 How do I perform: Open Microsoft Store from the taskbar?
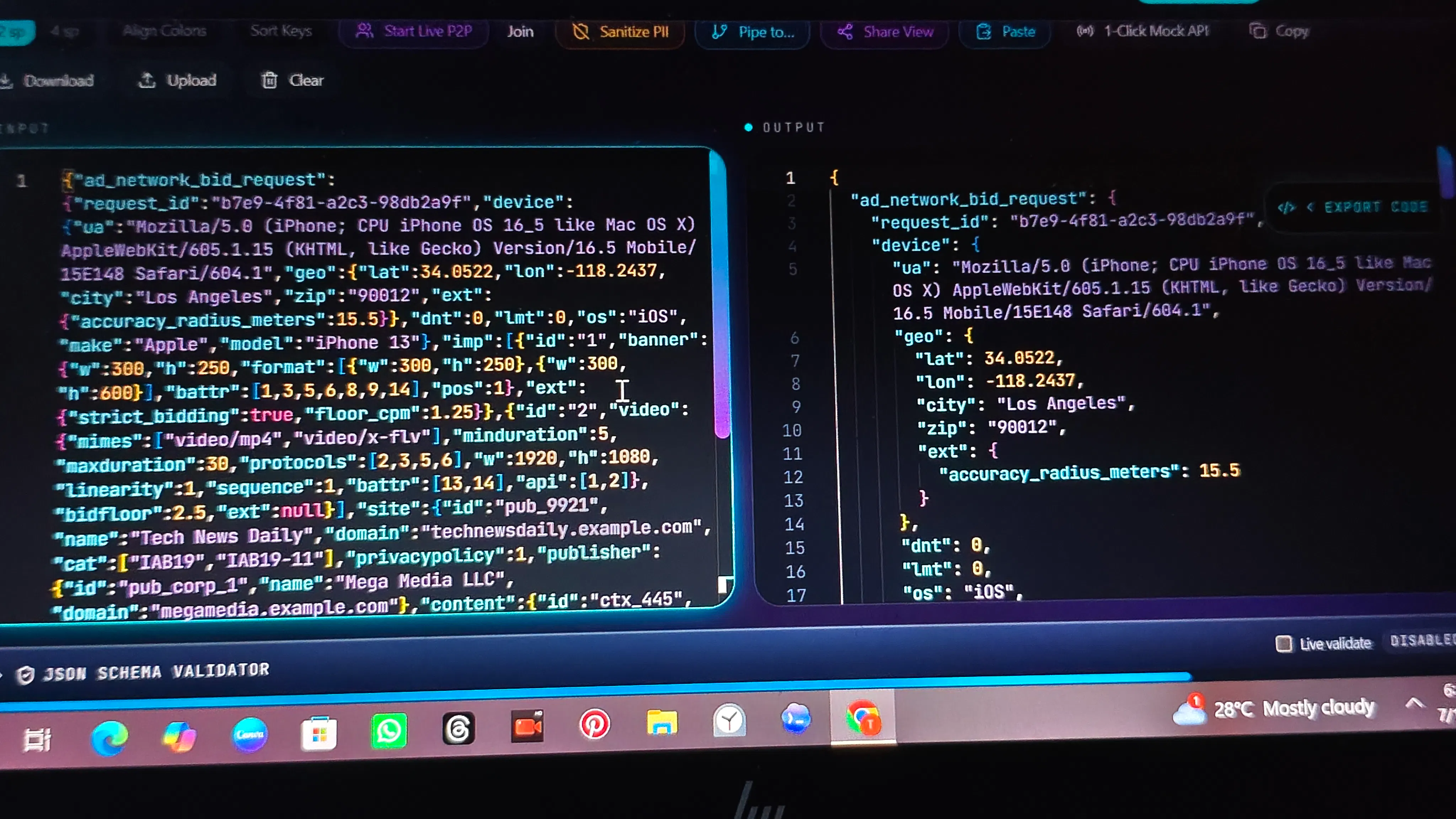tap(319, 733)
